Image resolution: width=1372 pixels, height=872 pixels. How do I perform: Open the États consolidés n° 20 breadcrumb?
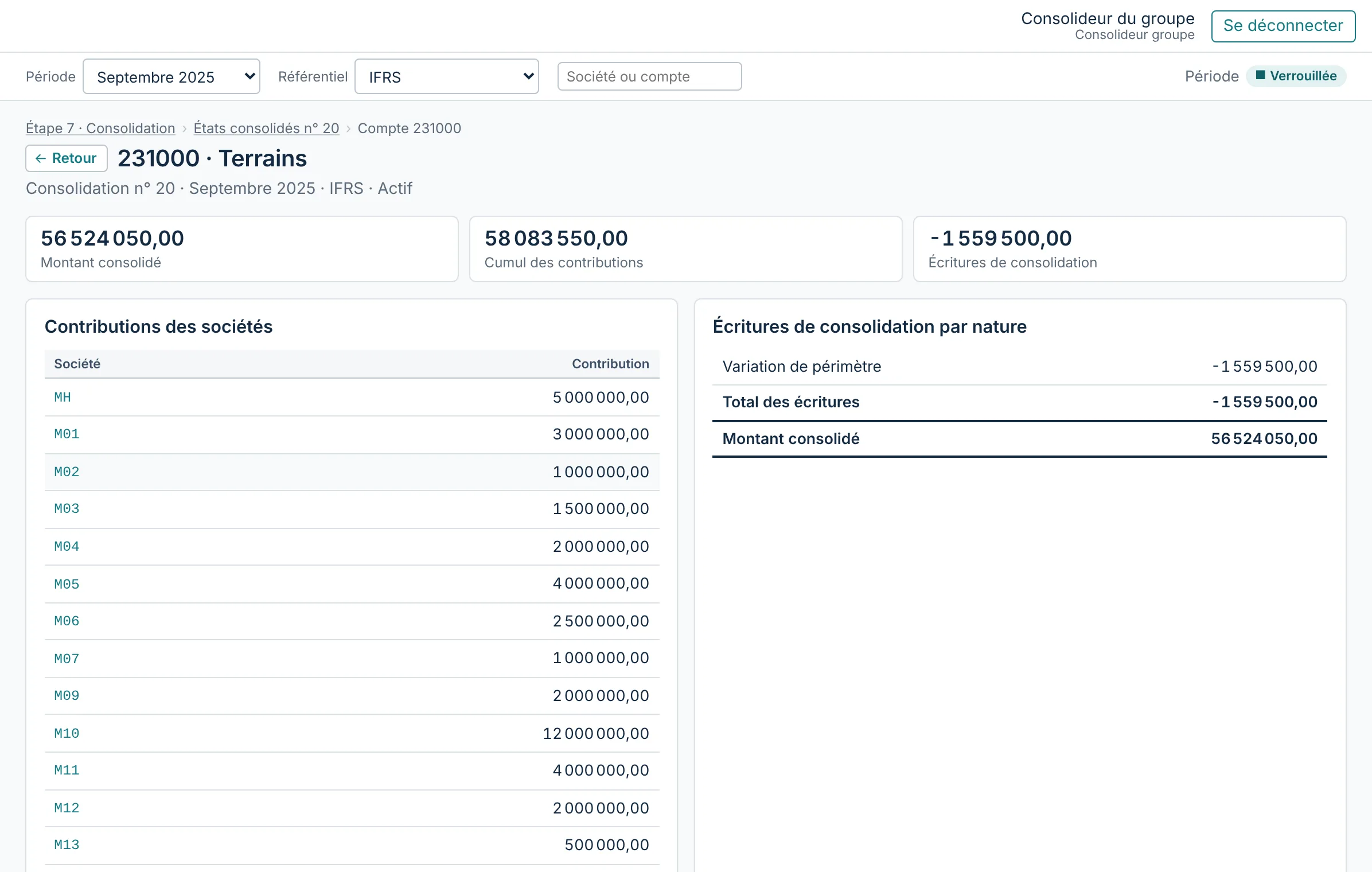click(266, 128)
